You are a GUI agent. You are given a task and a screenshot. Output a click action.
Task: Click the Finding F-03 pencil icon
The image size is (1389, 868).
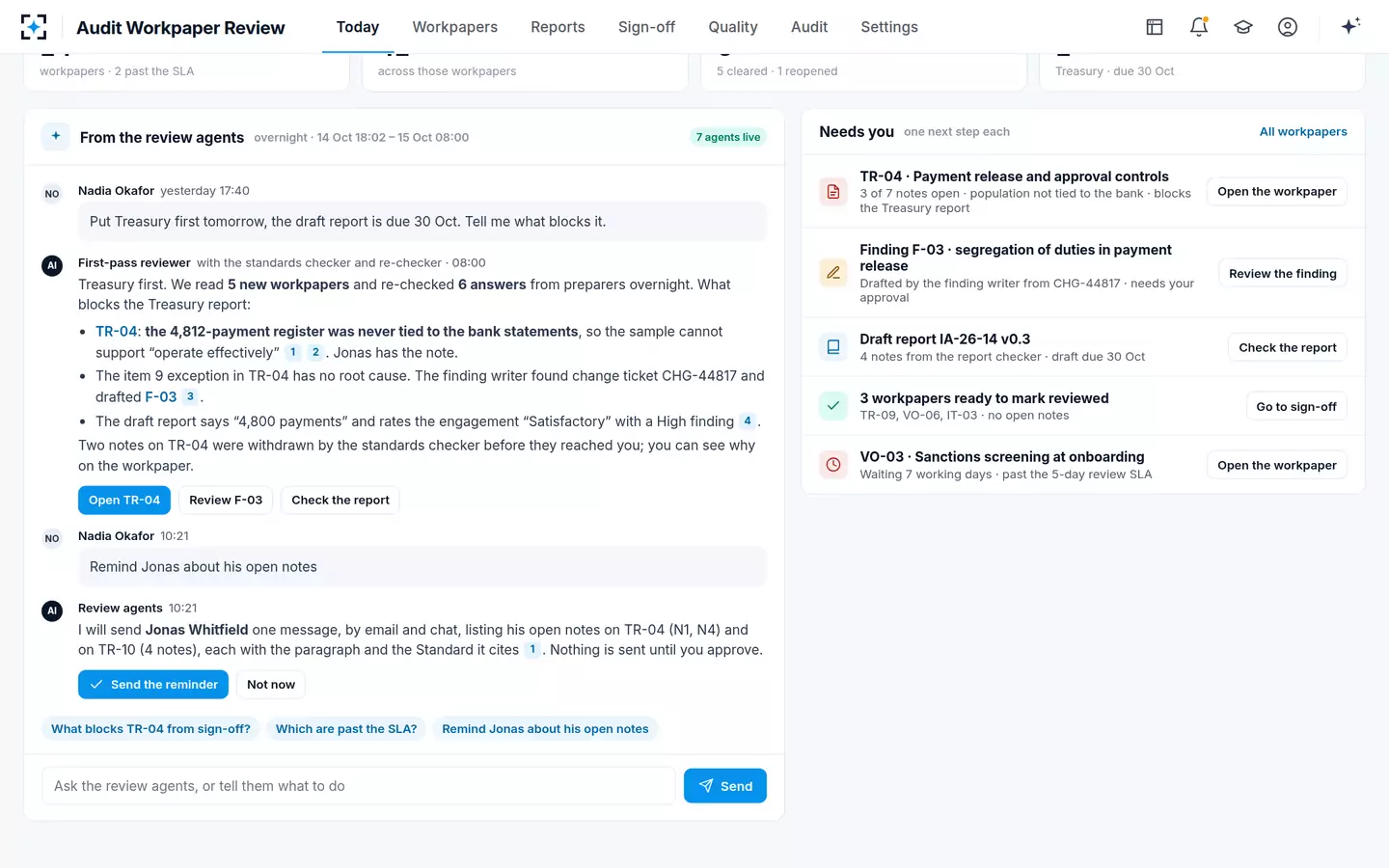click(833, 273)
